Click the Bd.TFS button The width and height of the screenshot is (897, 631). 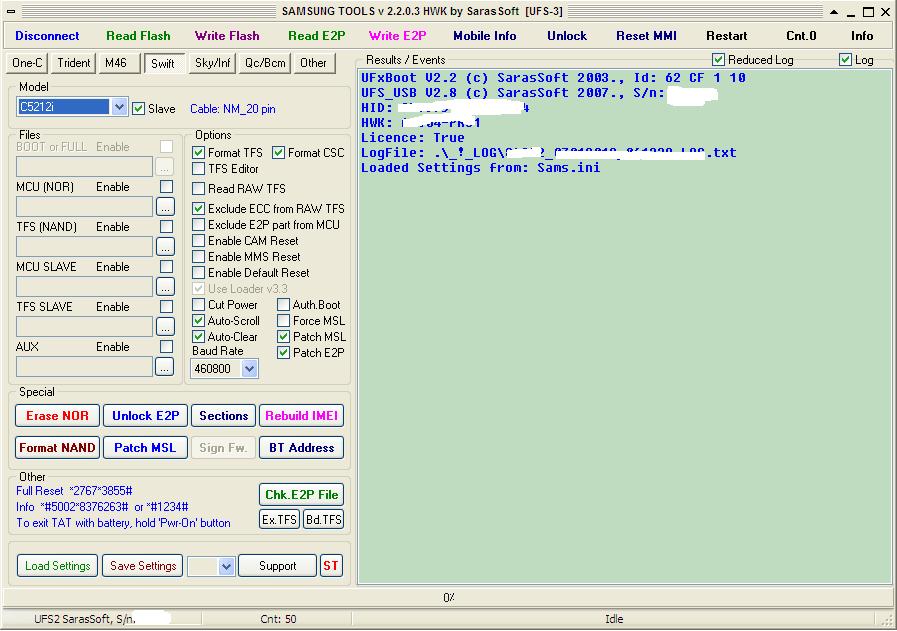pyautogui.click(x=323, y=519)
